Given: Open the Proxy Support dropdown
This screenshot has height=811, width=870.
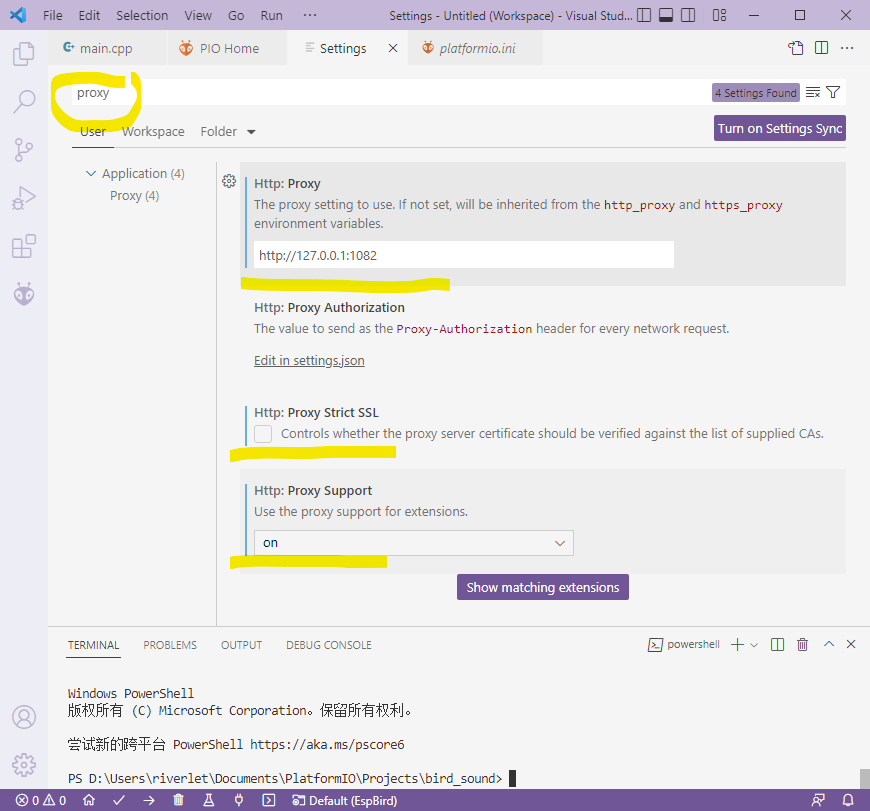Looking at the screenshot, I should click(413, 542).
